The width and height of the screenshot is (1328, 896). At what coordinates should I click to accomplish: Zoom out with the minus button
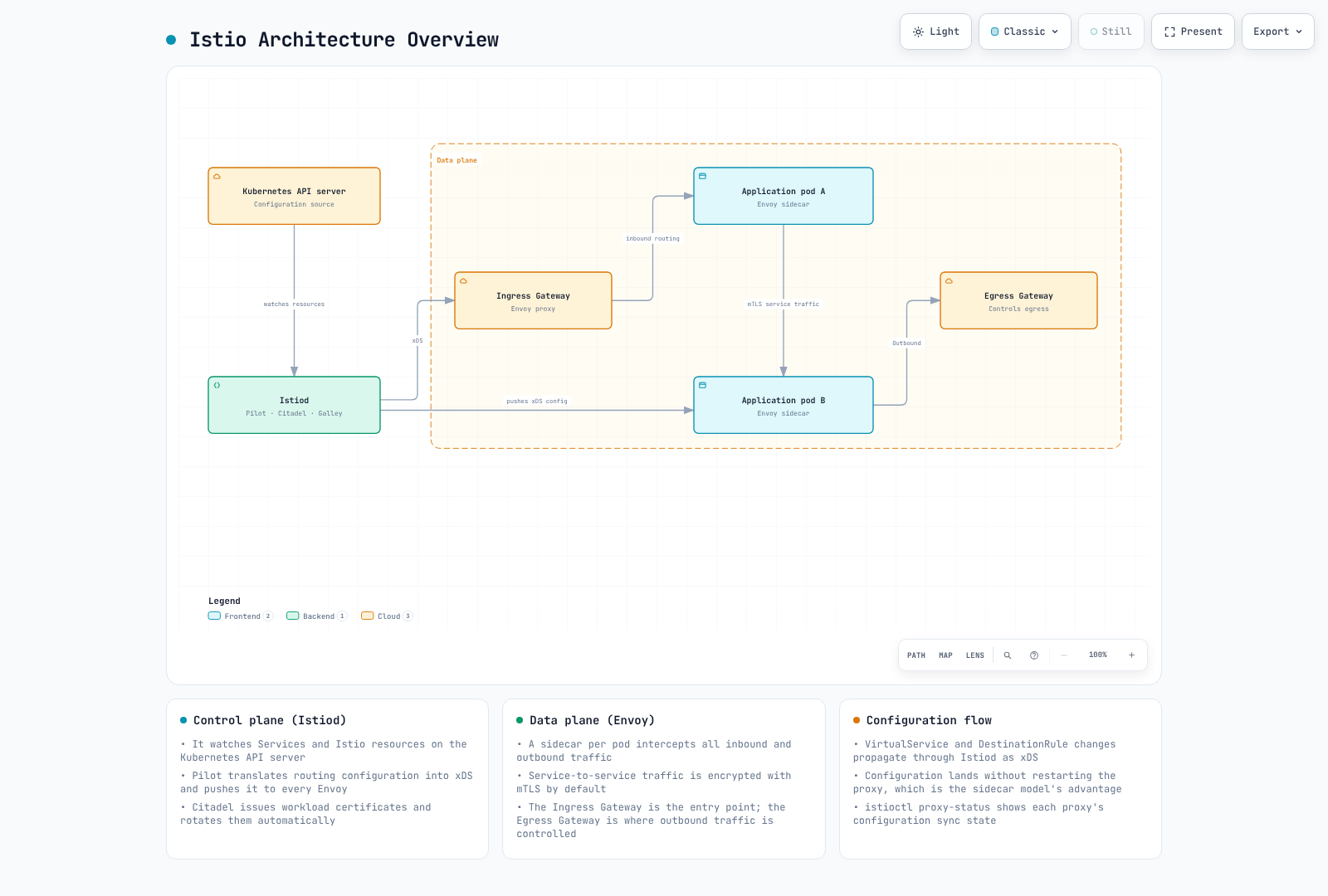coord(1064,655)
